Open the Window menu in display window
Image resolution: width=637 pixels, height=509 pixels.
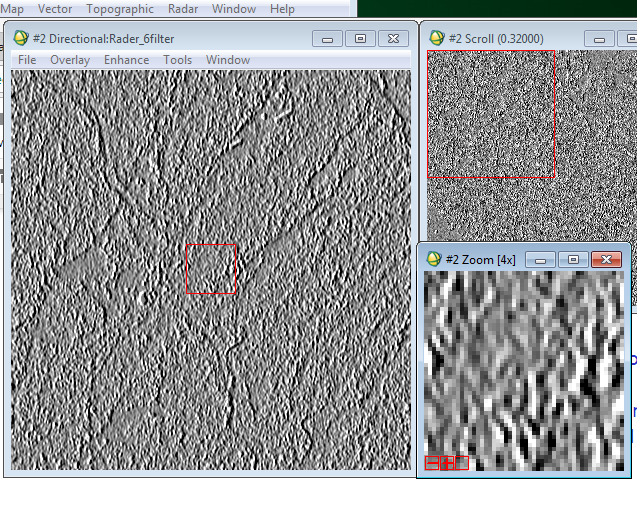pyautogui.click(x=228, y=60)
